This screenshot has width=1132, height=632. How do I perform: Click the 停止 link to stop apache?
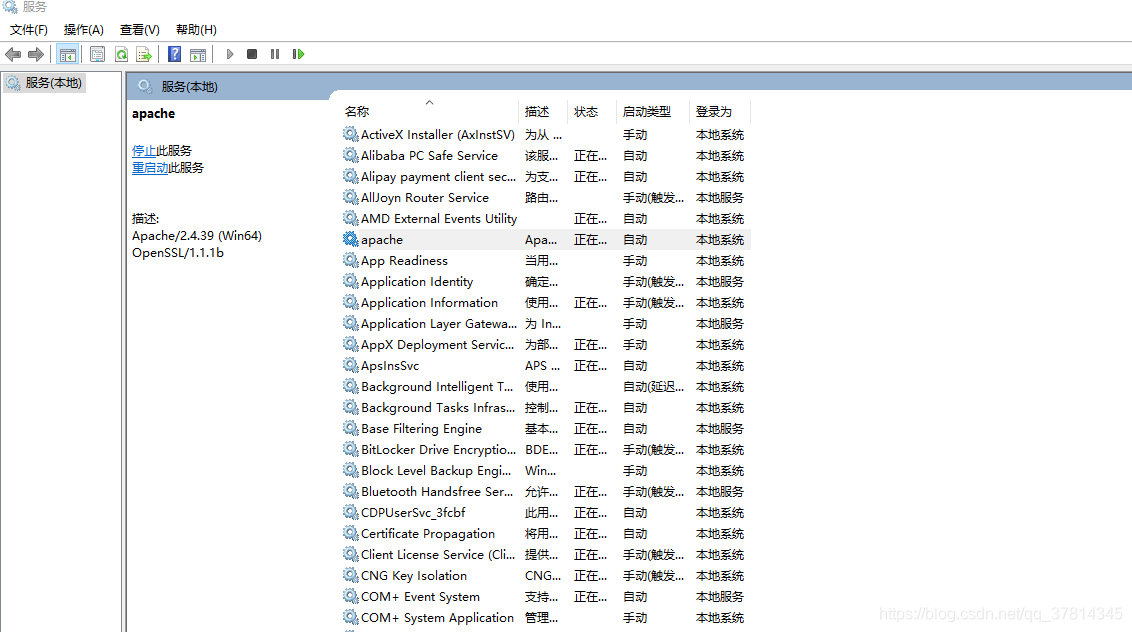point(144,150)
